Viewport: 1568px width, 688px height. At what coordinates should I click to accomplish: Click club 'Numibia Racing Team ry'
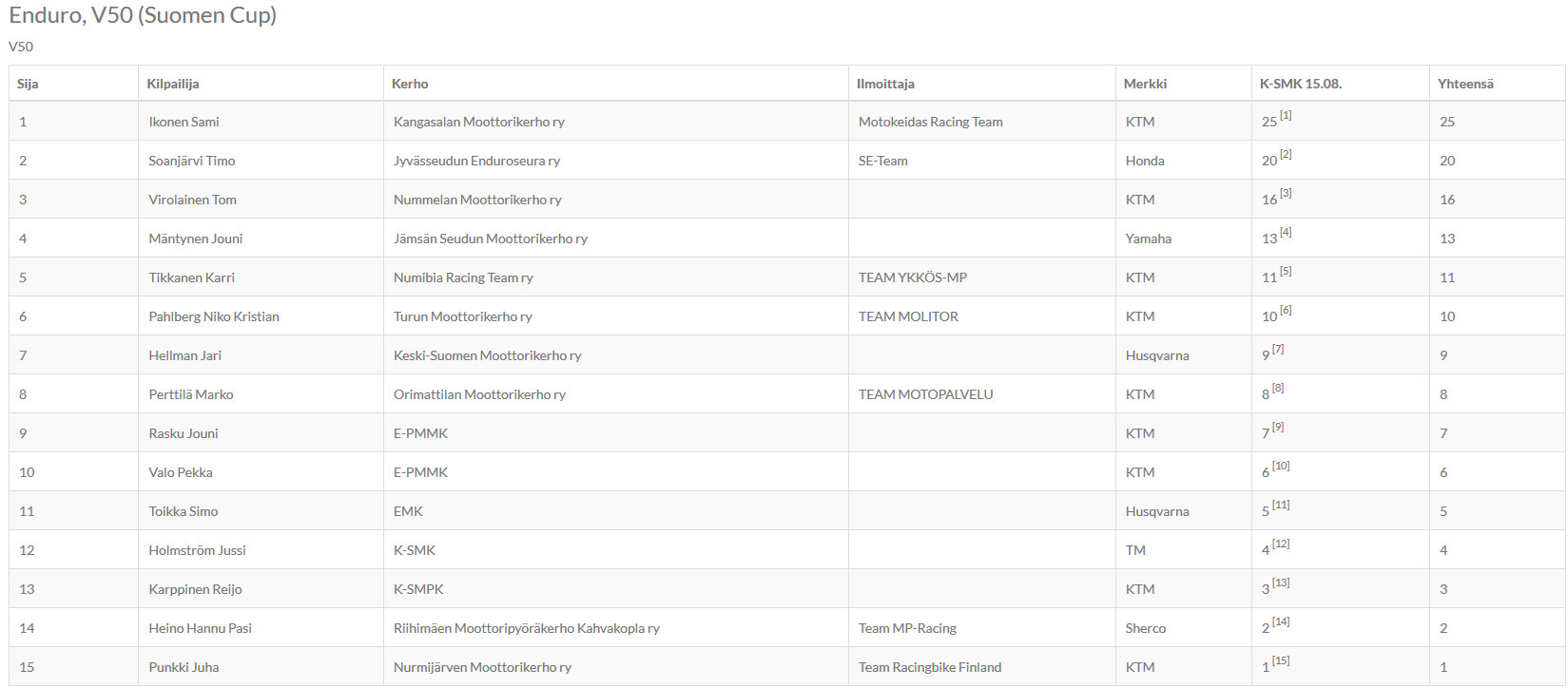463,277
